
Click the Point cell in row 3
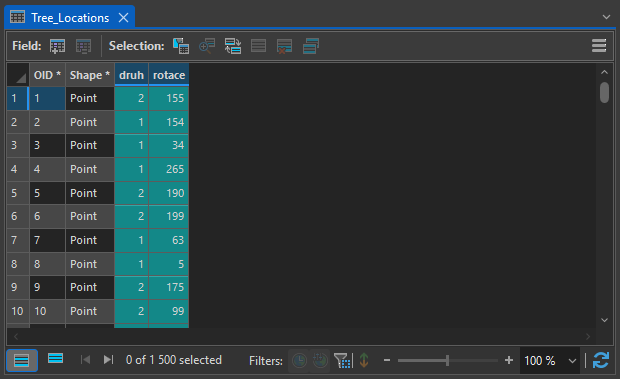pos(90,145)
